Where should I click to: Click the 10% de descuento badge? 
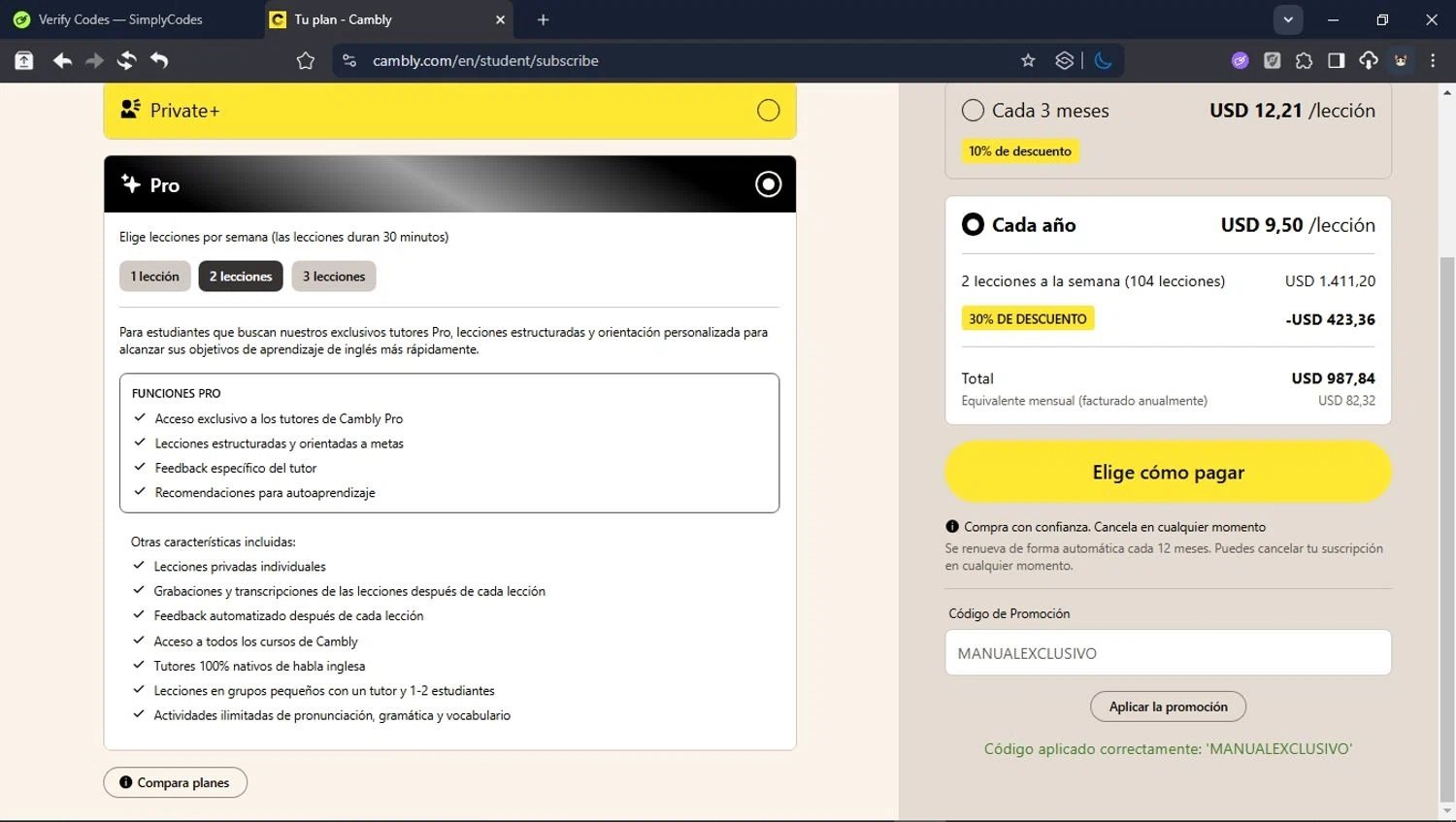[1020, 151]
